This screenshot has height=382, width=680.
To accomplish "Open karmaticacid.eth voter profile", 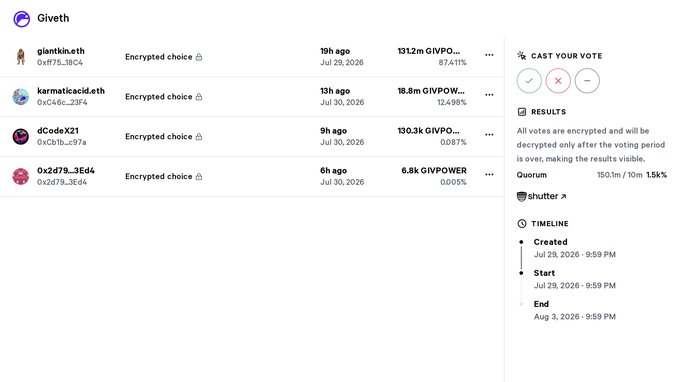I will (71, 91).
